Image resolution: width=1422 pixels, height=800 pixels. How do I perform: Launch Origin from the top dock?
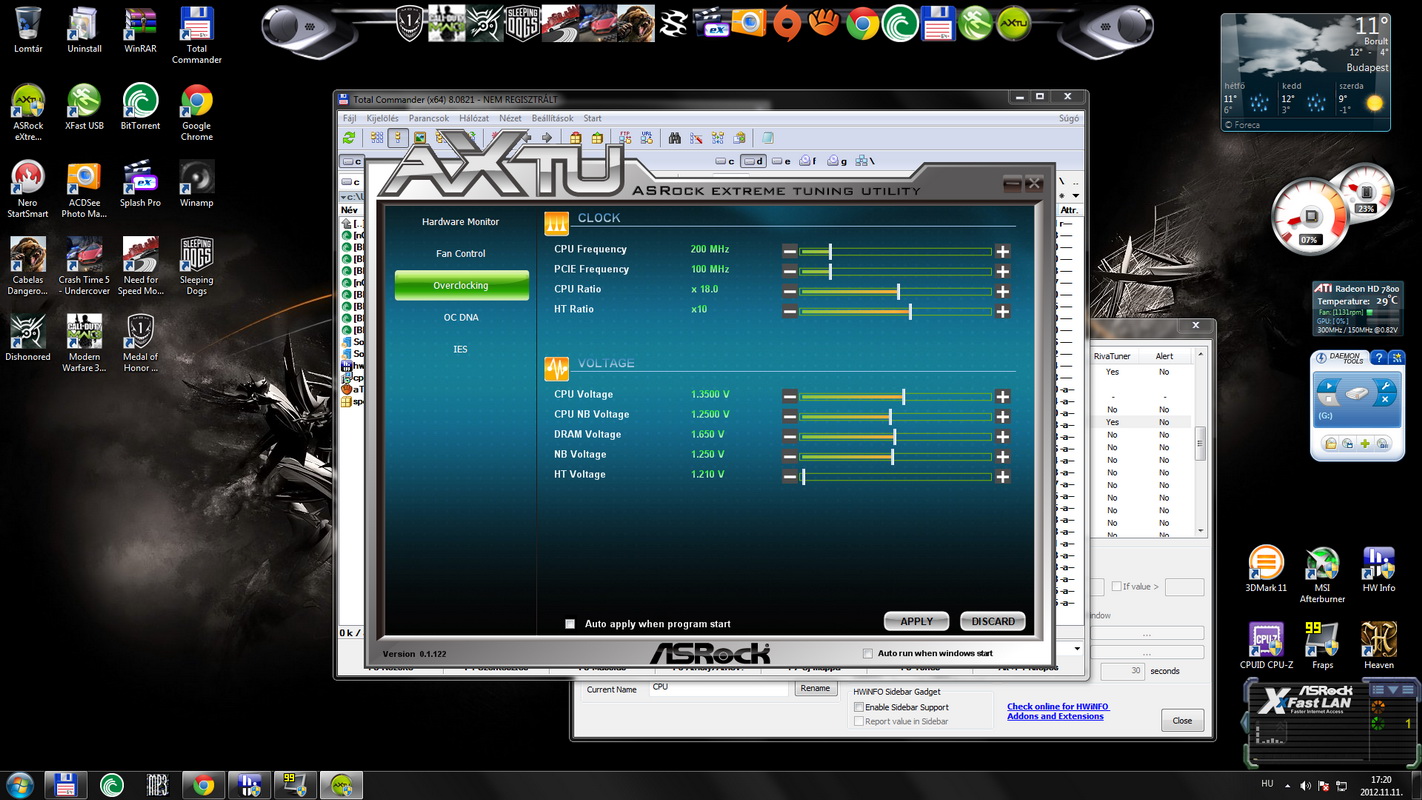(x=787, y=24)
